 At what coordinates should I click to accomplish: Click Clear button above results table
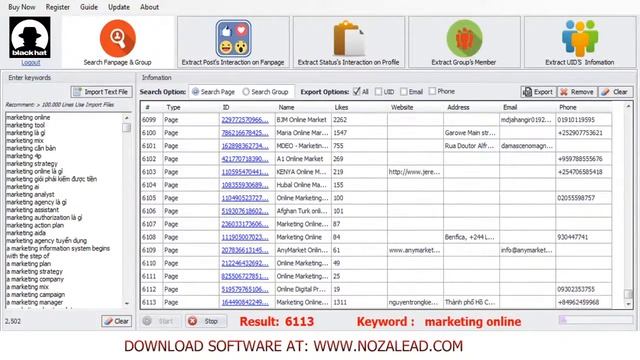tap(616, 92)
